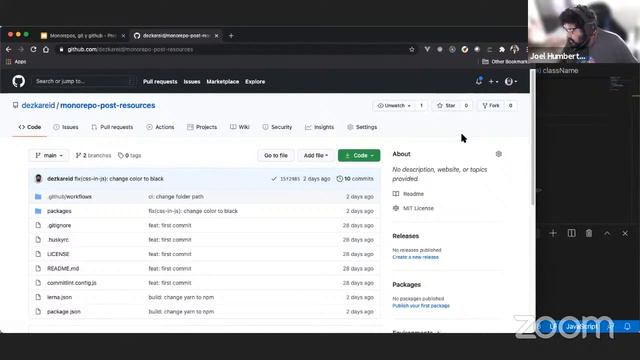Close the Monorepos presentation tab
This screenshot has width=640, height=360.
click(x=123, y=36)
